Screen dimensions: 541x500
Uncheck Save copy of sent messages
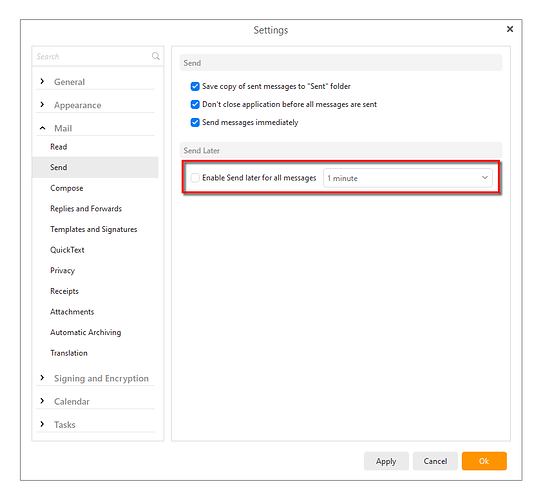tap(195, 86)
